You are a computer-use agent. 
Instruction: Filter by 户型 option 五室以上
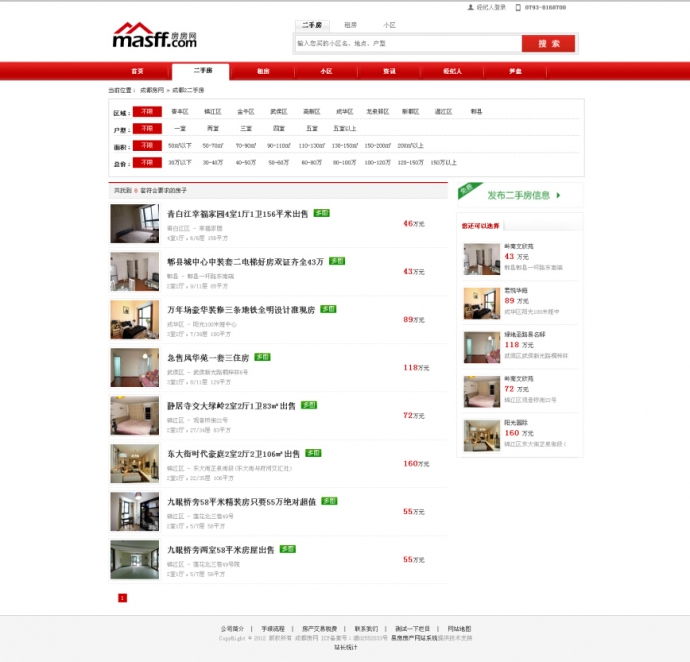pyautogui.click(x=345, y=129)
